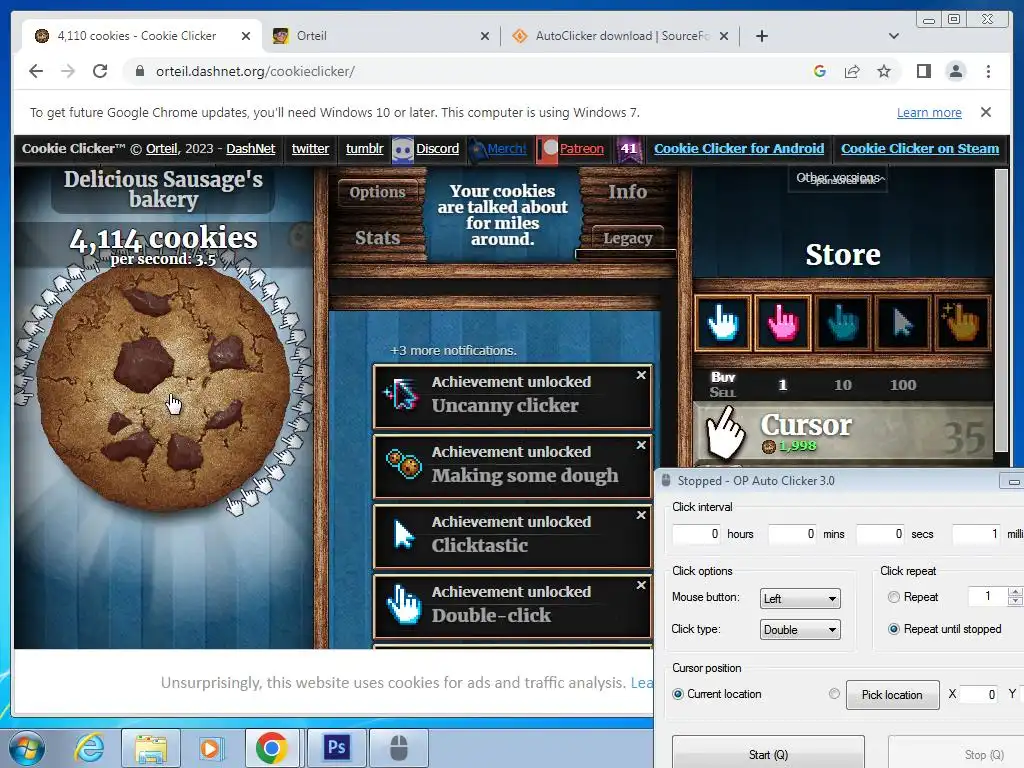Image resolution: width=1024 pixels, height=768 pixels.
Task: Open Photoshop from the taskbar
Action: (336, 747)
